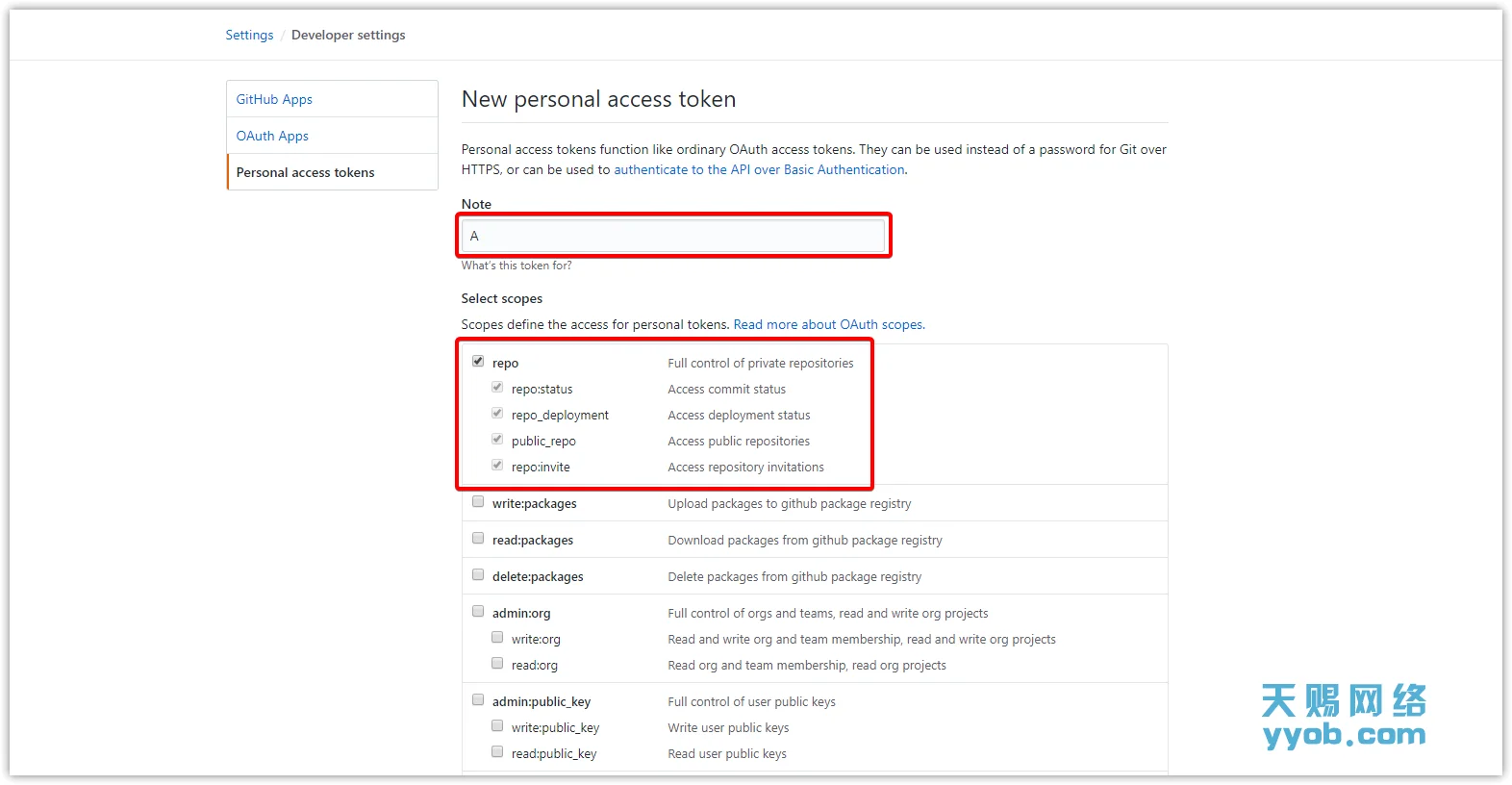Image resolution: width=1512 pixels, height=785 pixels.
Task: Check the admin:org scope checkbox
Action: tap(478, 610)
